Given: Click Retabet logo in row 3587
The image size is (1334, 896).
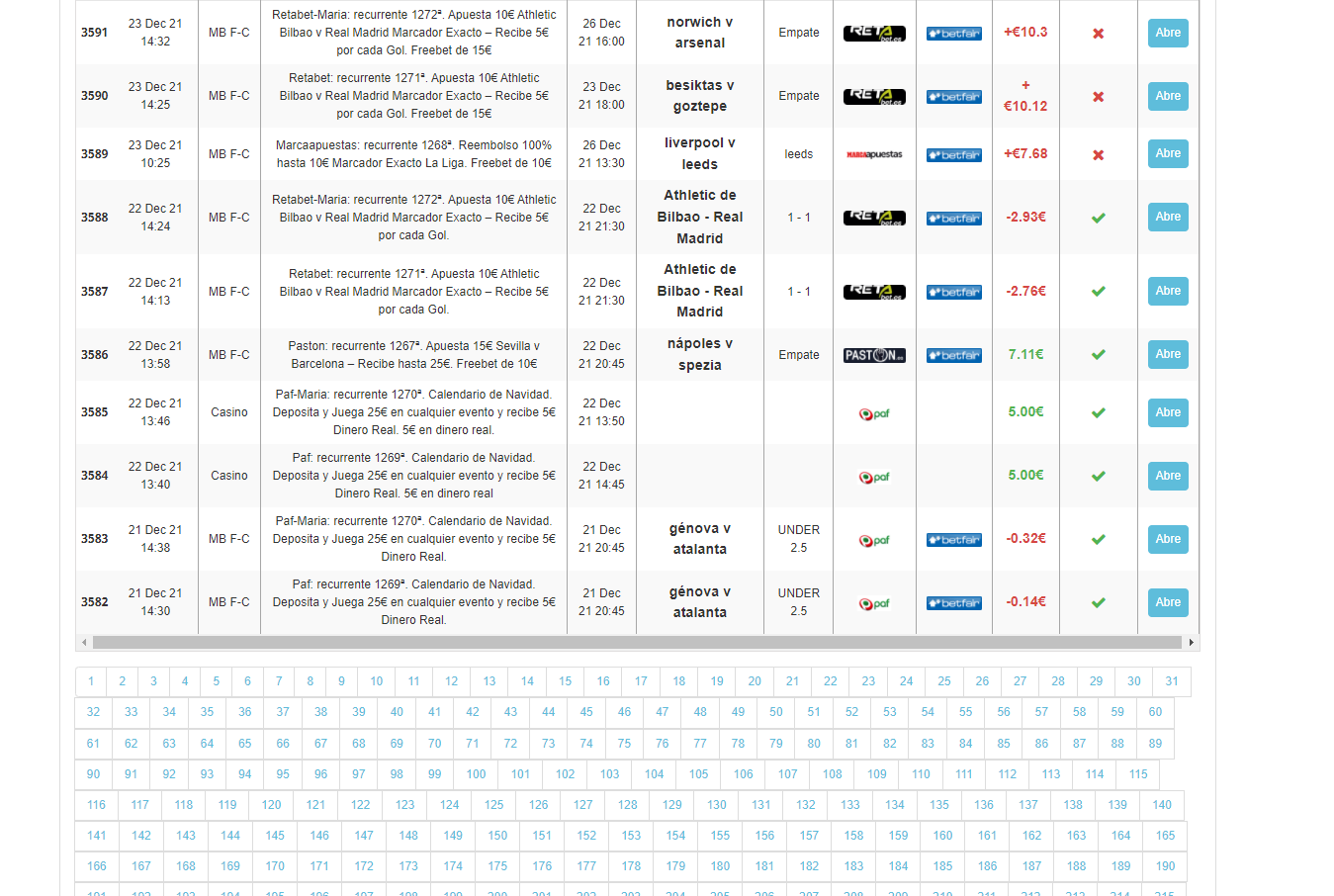Looking at the screenshot, I should [874, 292].
